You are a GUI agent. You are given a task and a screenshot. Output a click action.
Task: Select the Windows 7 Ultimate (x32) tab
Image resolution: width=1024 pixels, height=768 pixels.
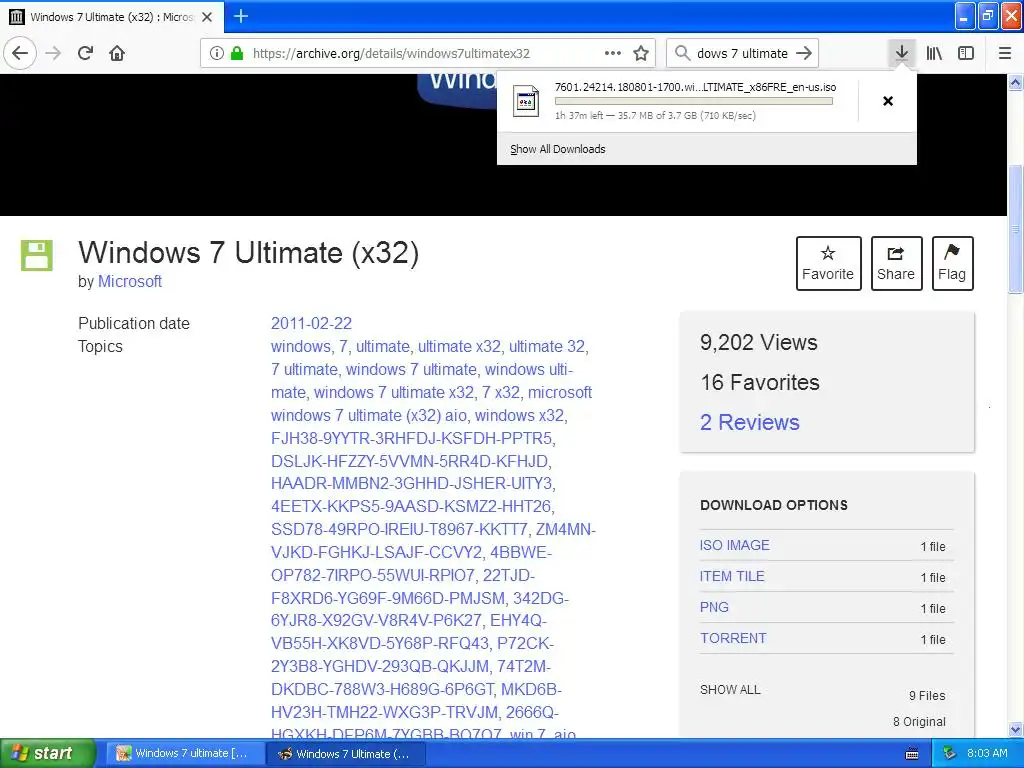tap(112, 17)
